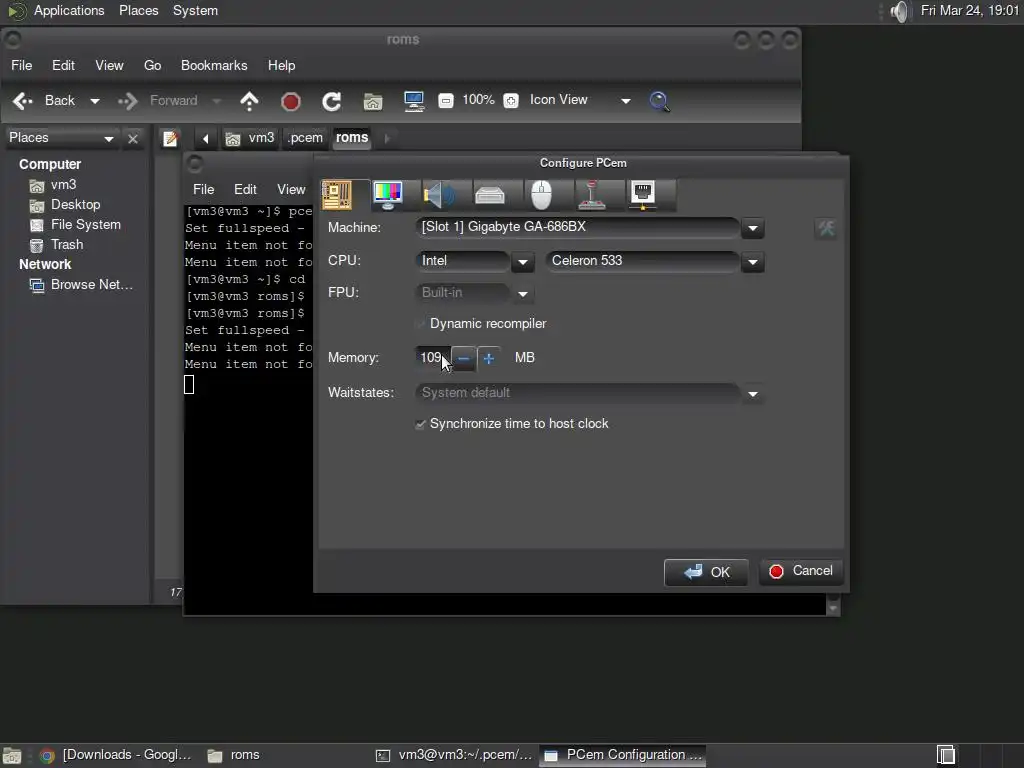
Task: Select the .pcem path bar button
Action: point(305,138)
